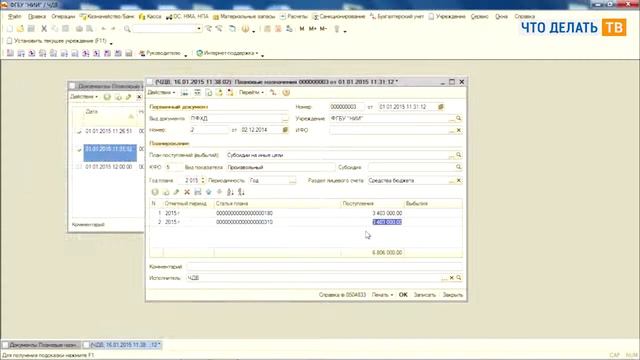This screenshot has width=640, height=360.
Task: Expand the main toolbar search combo dropdown
Action: tap(199, 29)
